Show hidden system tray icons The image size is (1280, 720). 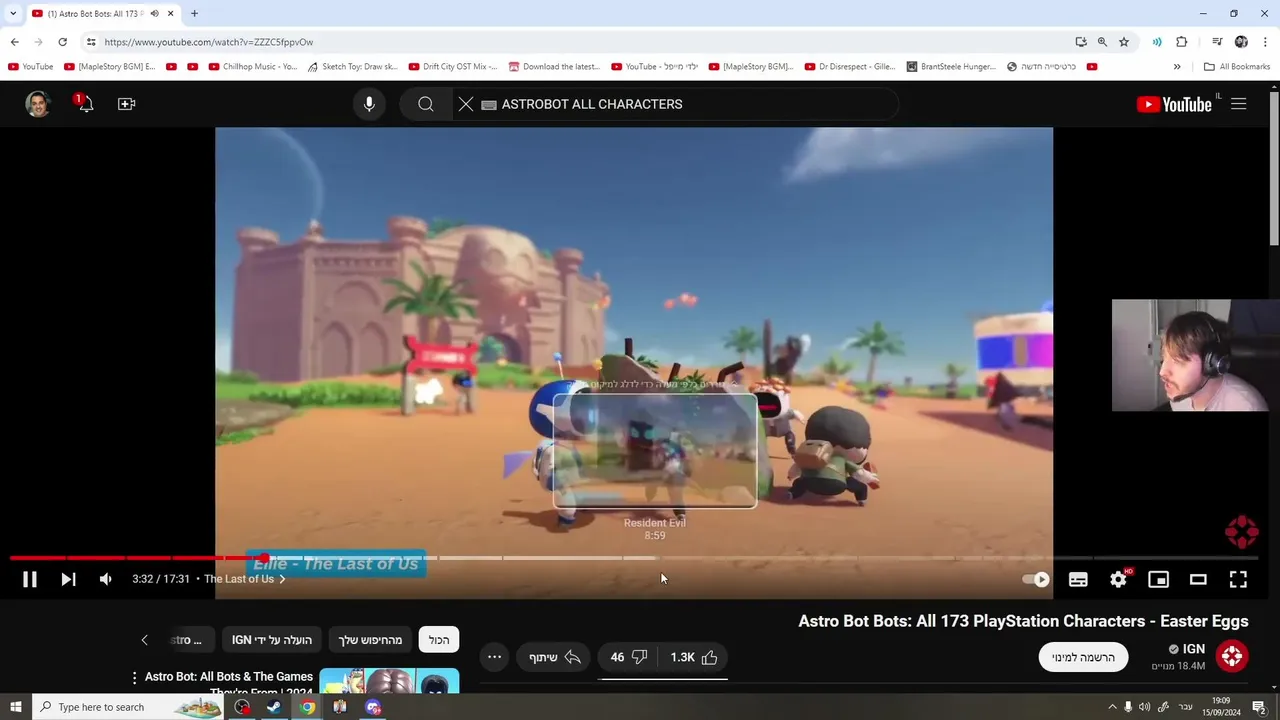point(1112,707)
